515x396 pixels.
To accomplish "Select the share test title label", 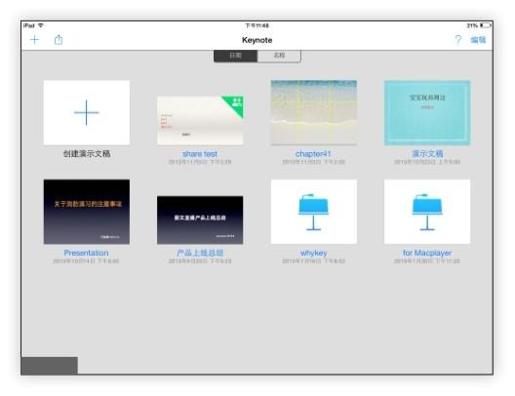I will point(200,154).
